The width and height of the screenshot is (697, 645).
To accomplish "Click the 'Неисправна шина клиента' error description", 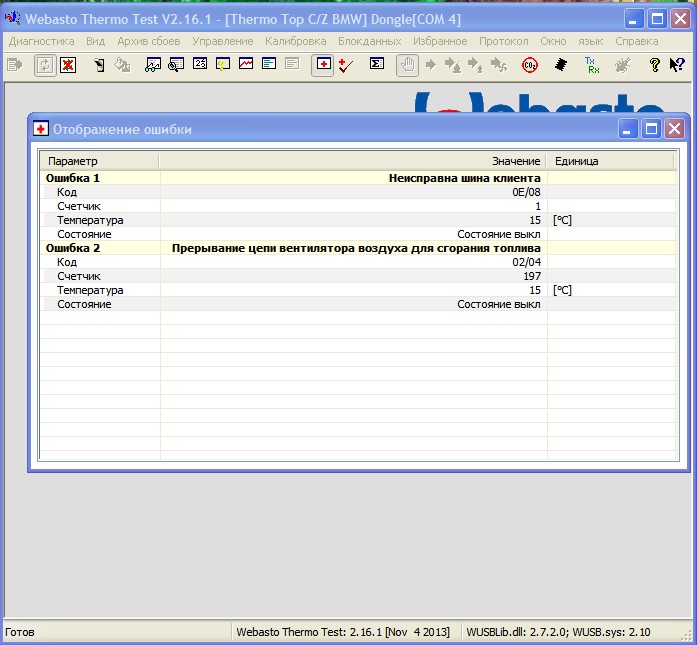I will (x=465, y=178).
